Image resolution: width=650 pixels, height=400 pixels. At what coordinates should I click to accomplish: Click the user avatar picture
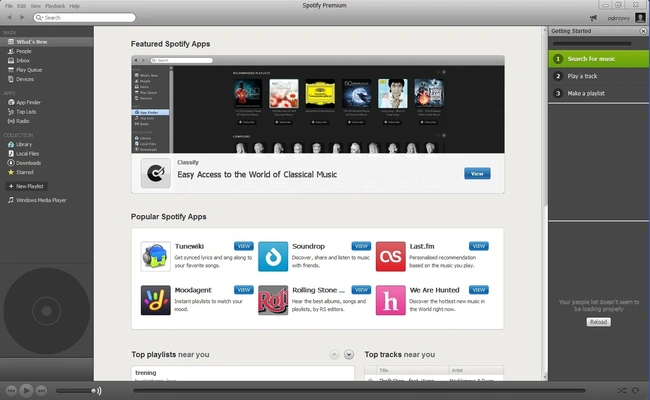click(640, 18)
